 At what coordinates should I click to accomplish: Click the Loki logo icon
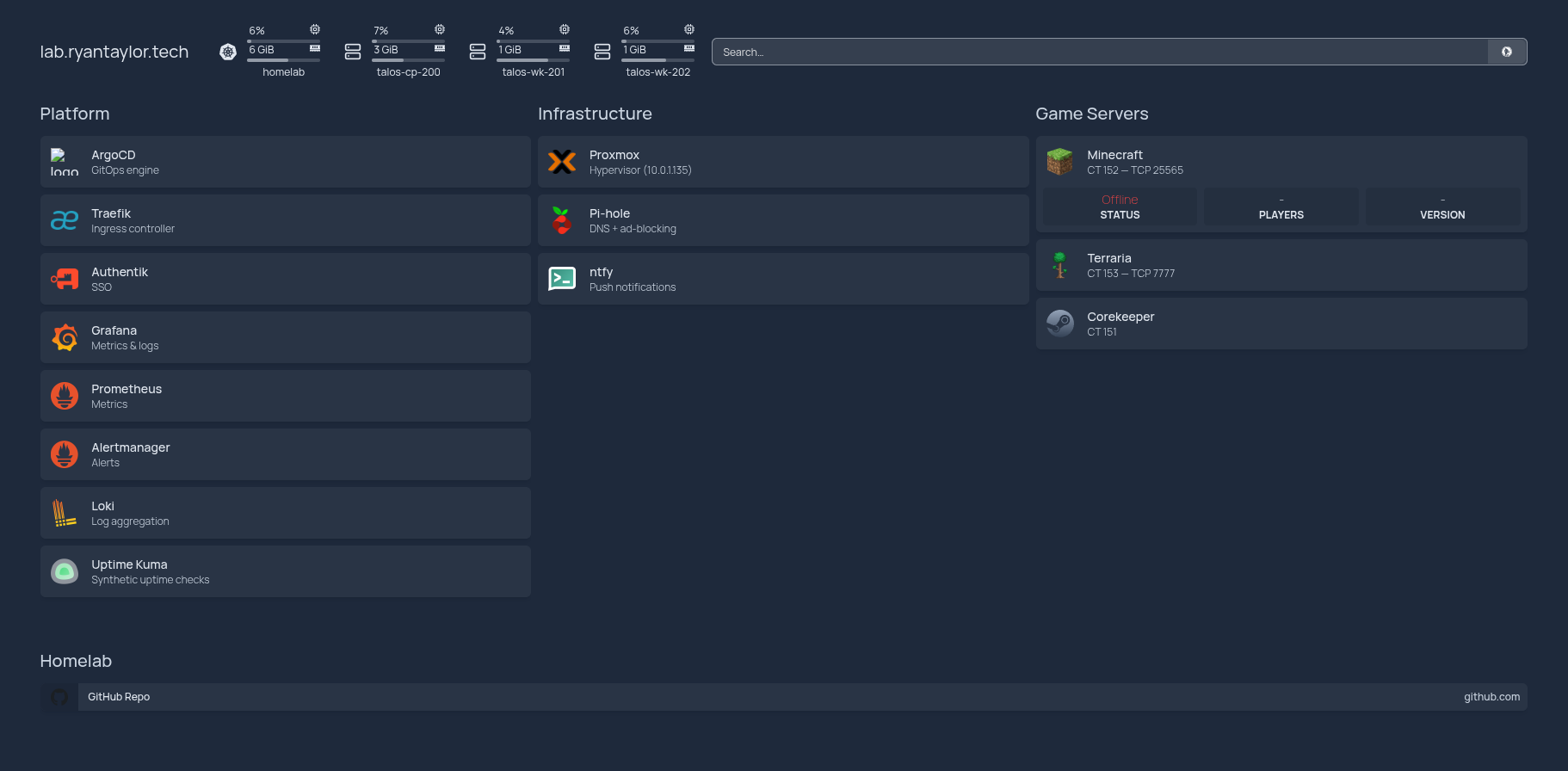point(65,513)
